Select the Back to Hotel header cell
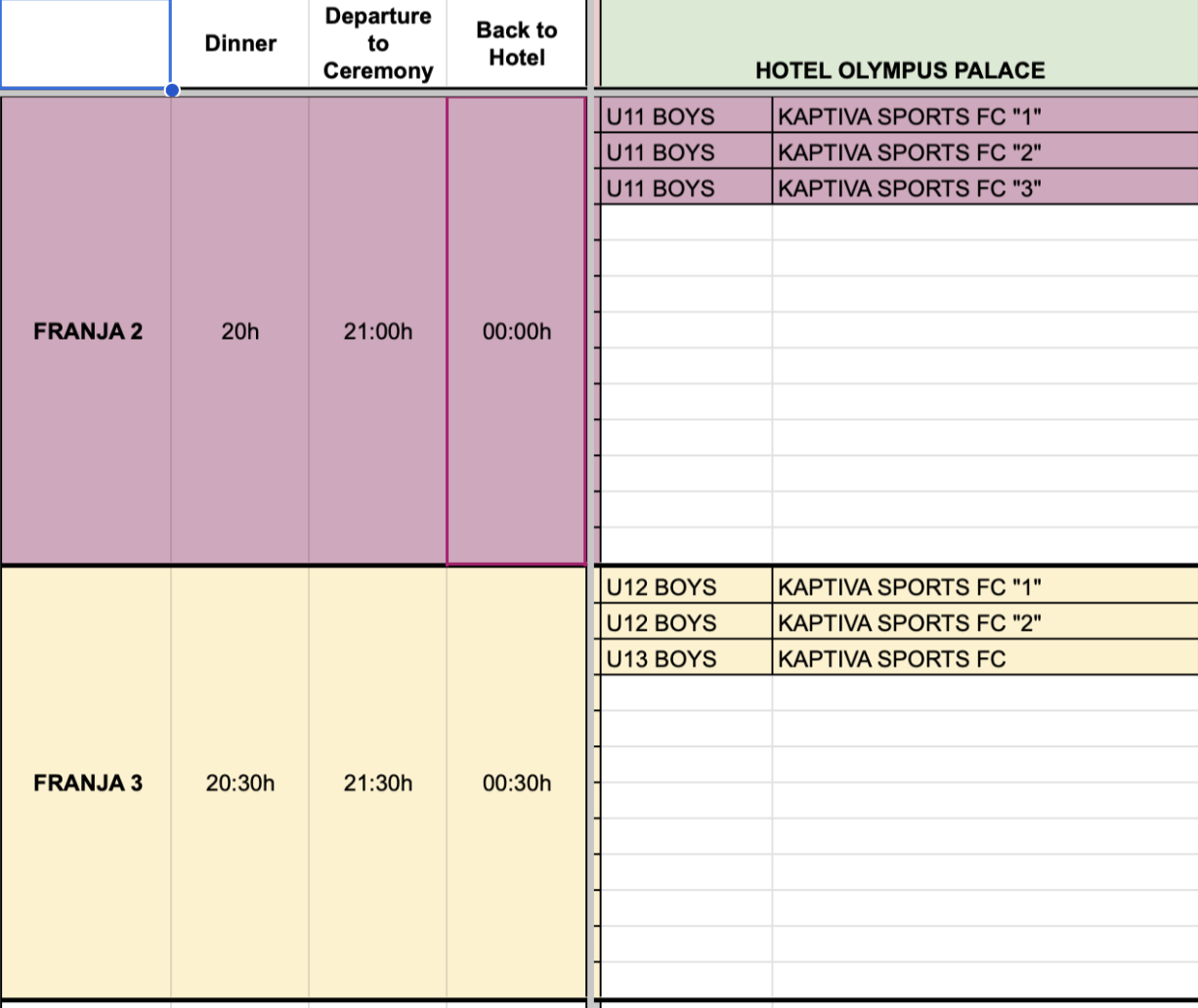 pos(517,44)
